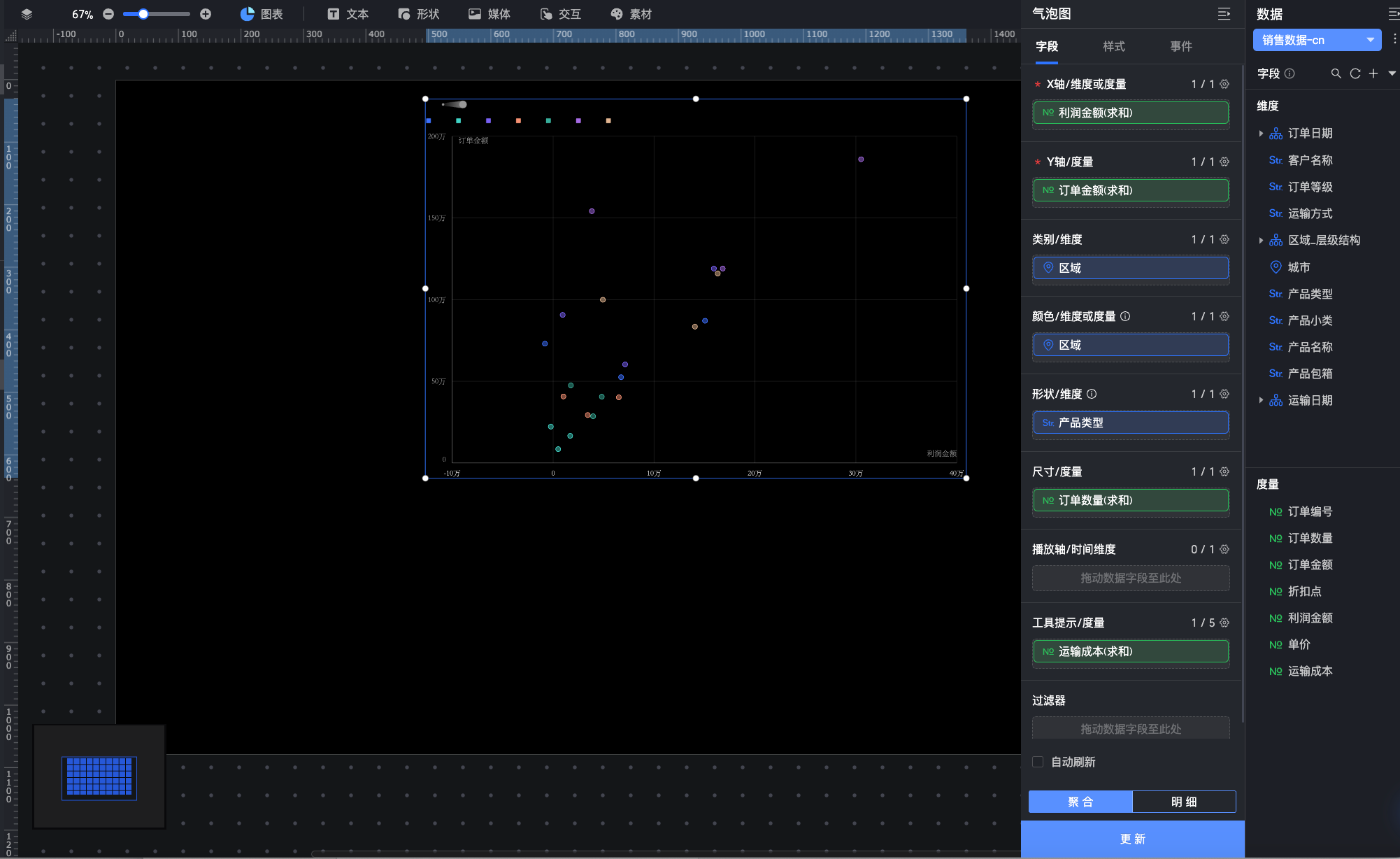Switch to the 事件 tab
The width and height of the screenshot is (1400, 859).
coord(1181,46)
